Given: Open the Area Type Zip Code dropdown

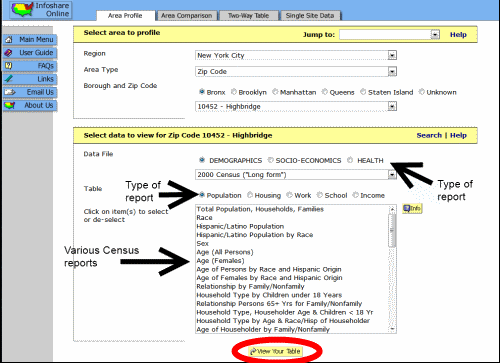Looking at the screenshot, I should 296,71.
